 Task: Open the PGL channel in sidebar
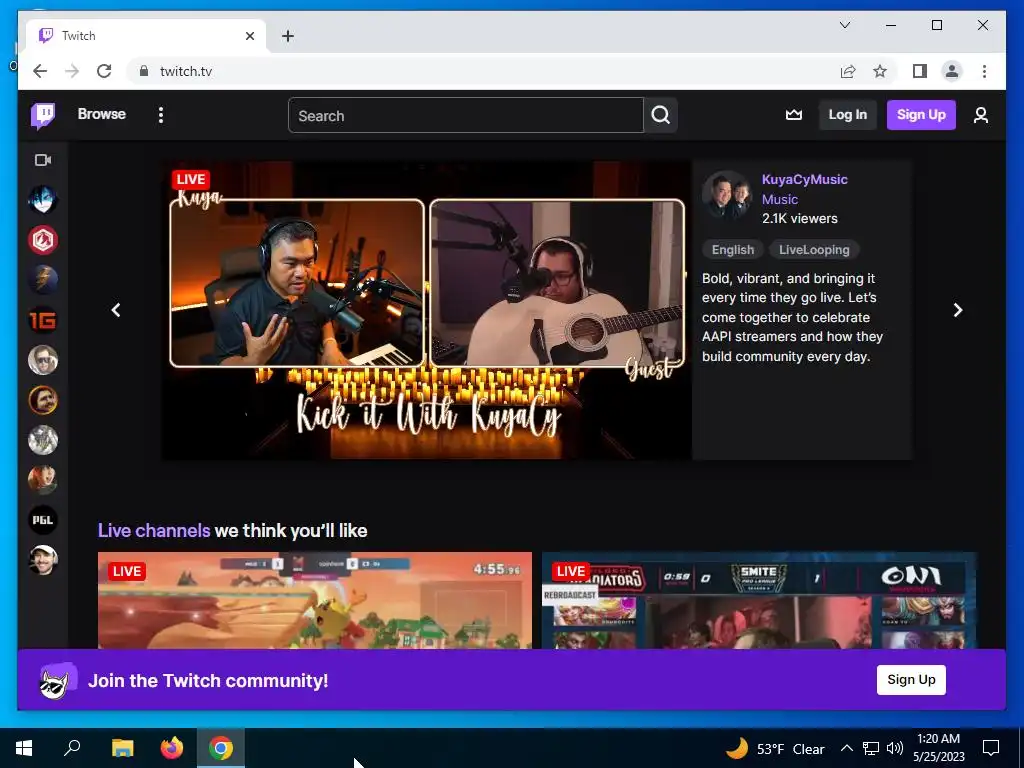coord(43,520)
